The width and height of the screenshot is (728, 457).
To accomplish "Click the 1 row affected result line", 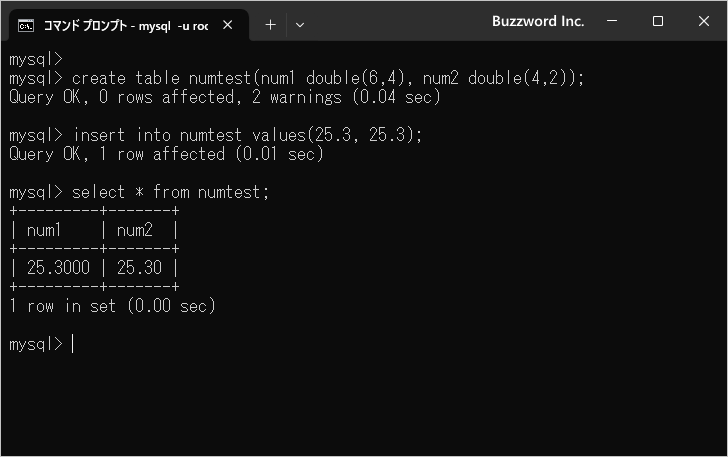I will (x=166, y=154).
